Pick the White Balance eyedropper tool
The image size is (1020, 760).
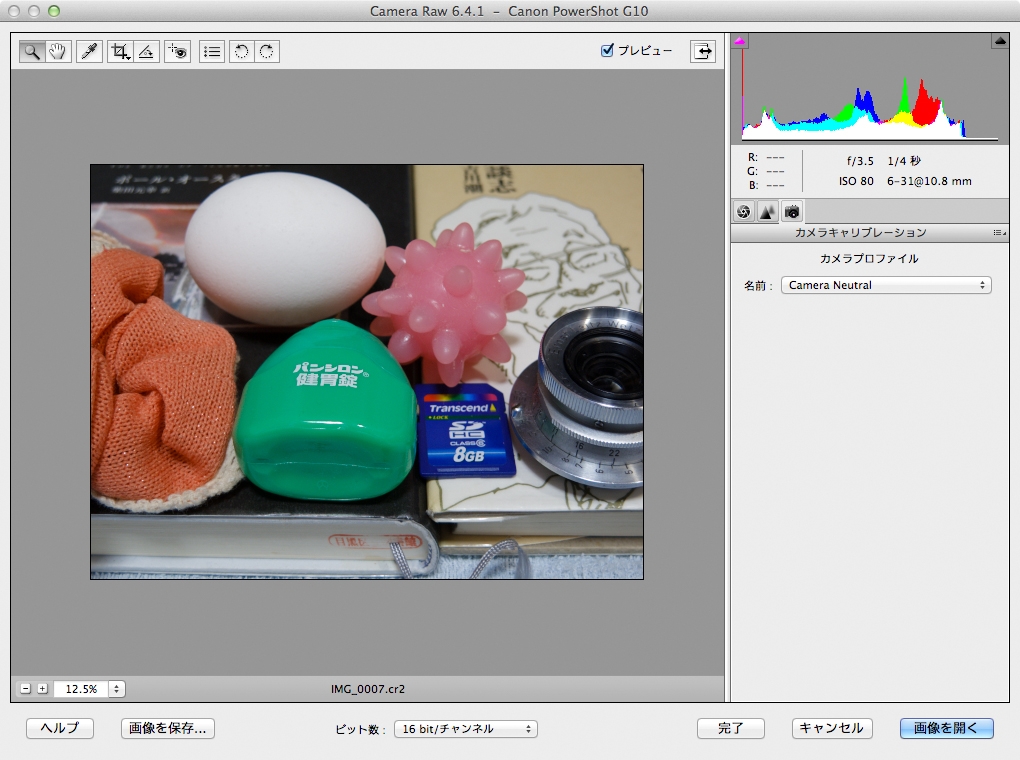[91, 52]
